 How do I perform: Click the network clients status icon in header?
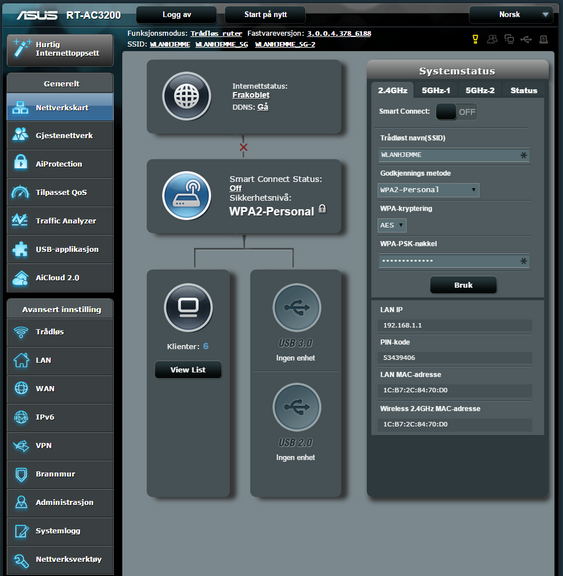coord(509,39)
